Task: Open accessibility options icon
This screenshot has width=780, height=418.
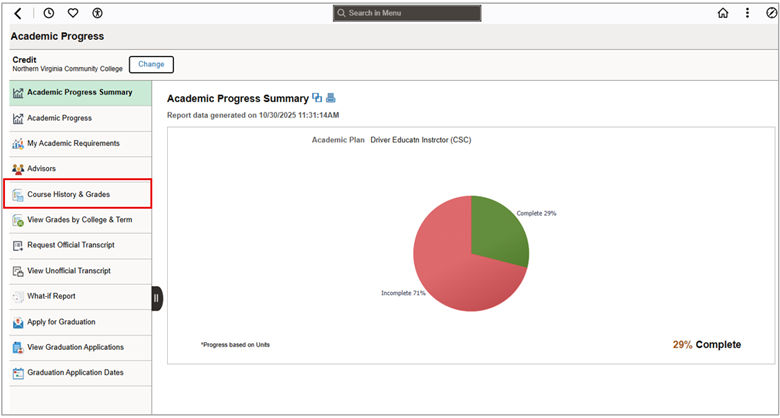Action: [97, 13]
